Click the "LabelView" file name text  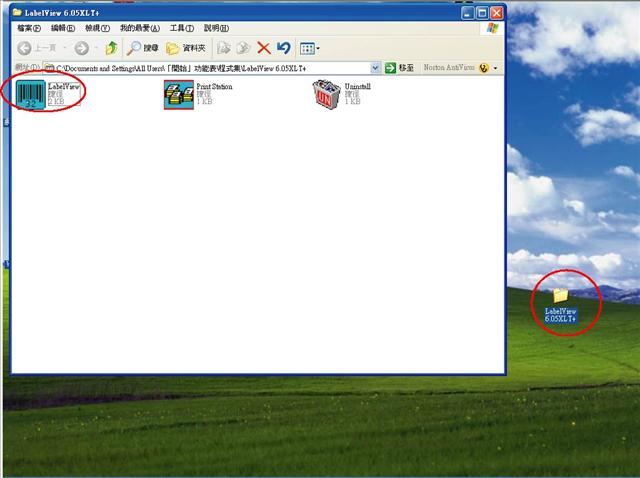[x=64, y=87]
